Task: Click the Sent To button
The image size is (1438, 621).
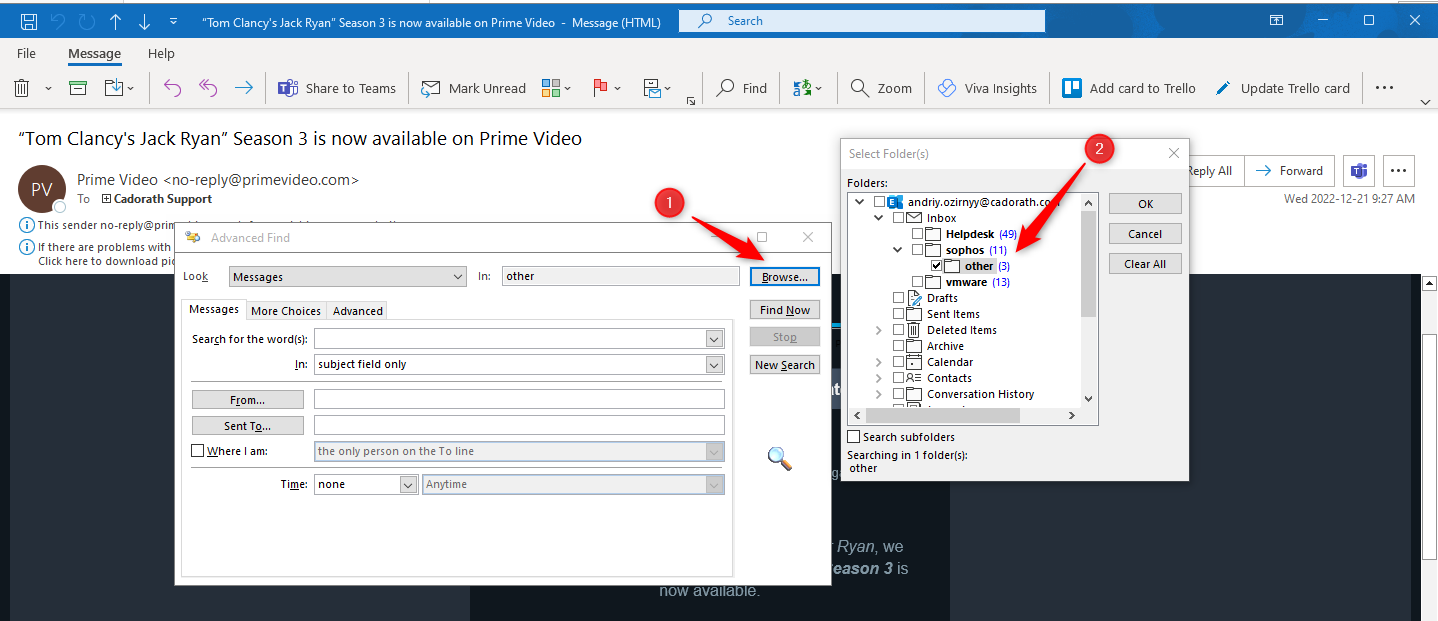Action: point(248,426)
